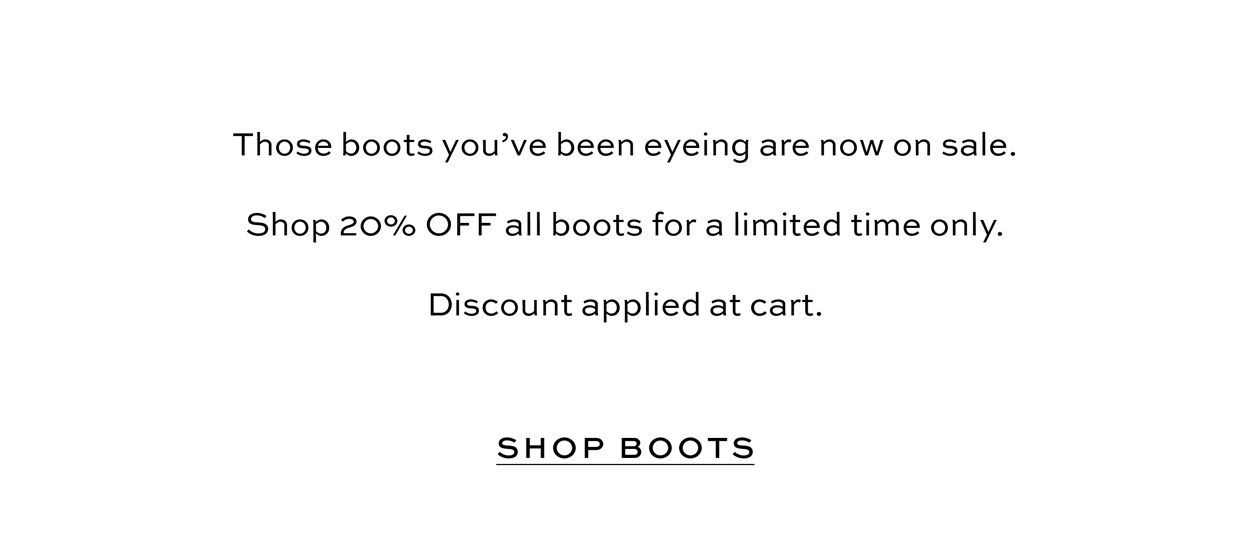Open the SHOP BOOTS link
This screenshot has height=537, width=1250.
625,448
